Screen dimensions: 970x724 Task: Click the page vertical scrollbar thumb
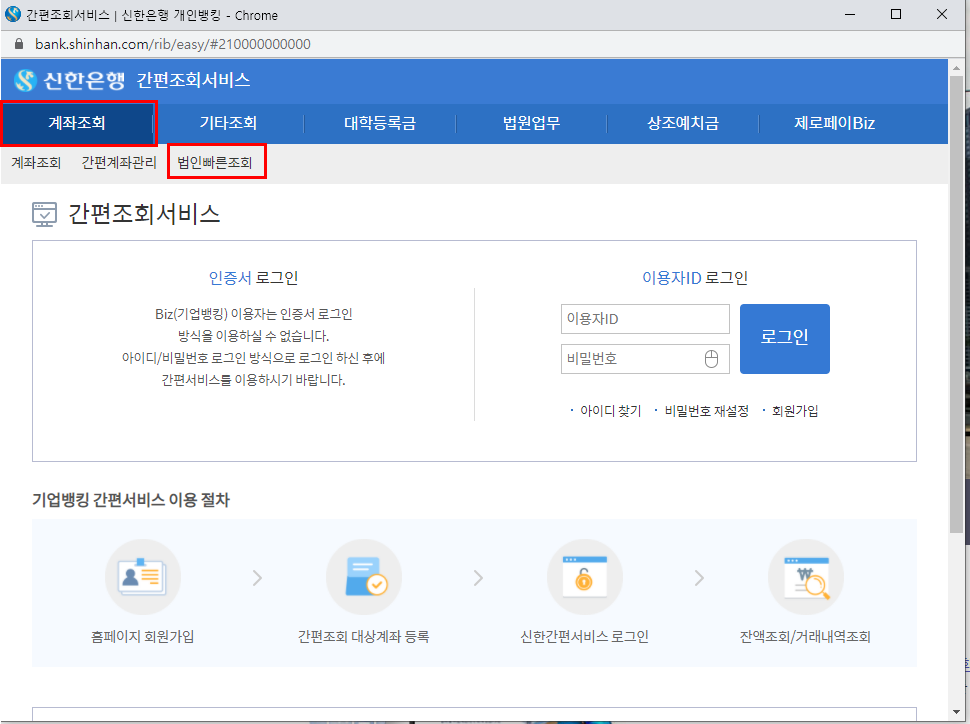956,303
